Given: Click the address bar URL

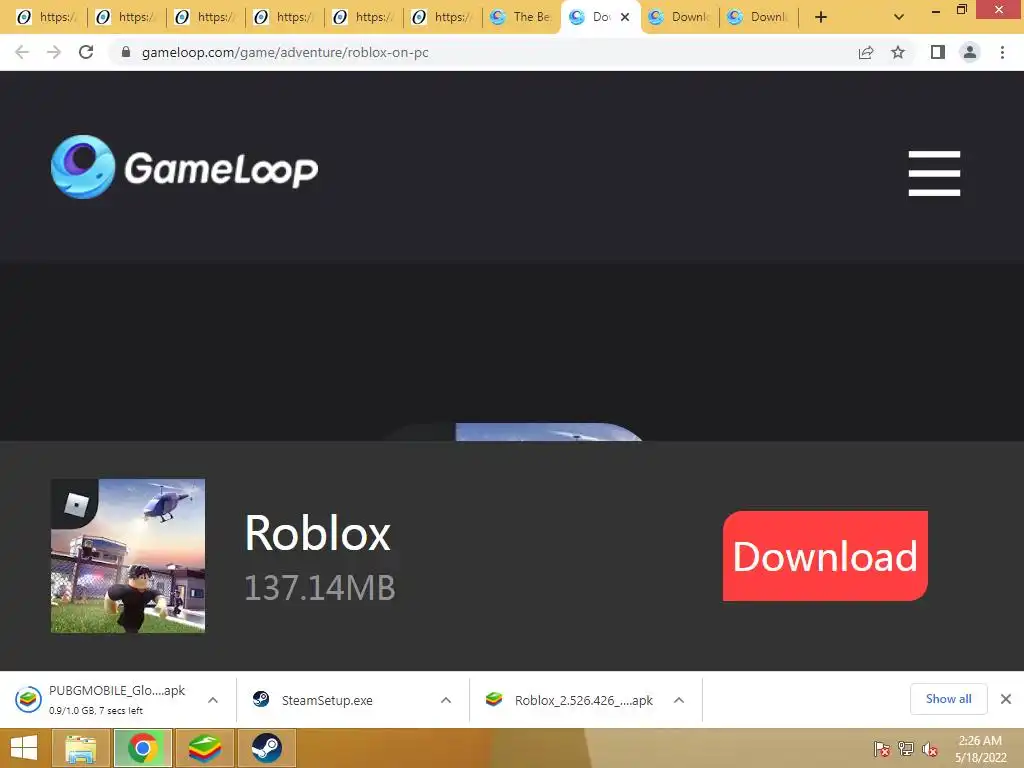Looking at the screenshot, I should [285, 52].
